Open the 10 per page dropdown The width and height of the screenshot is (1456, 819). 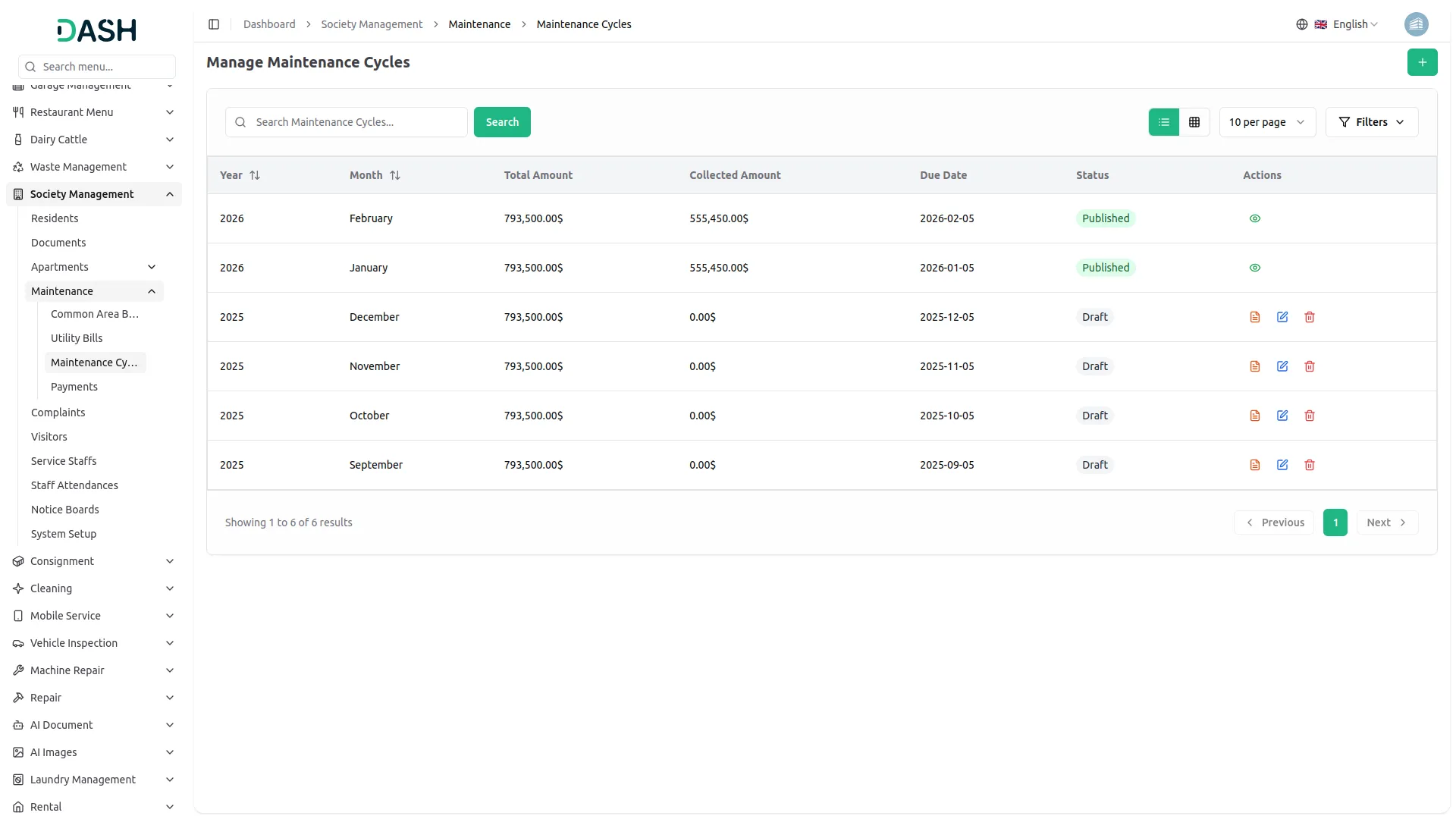[x=1266, y=122]
